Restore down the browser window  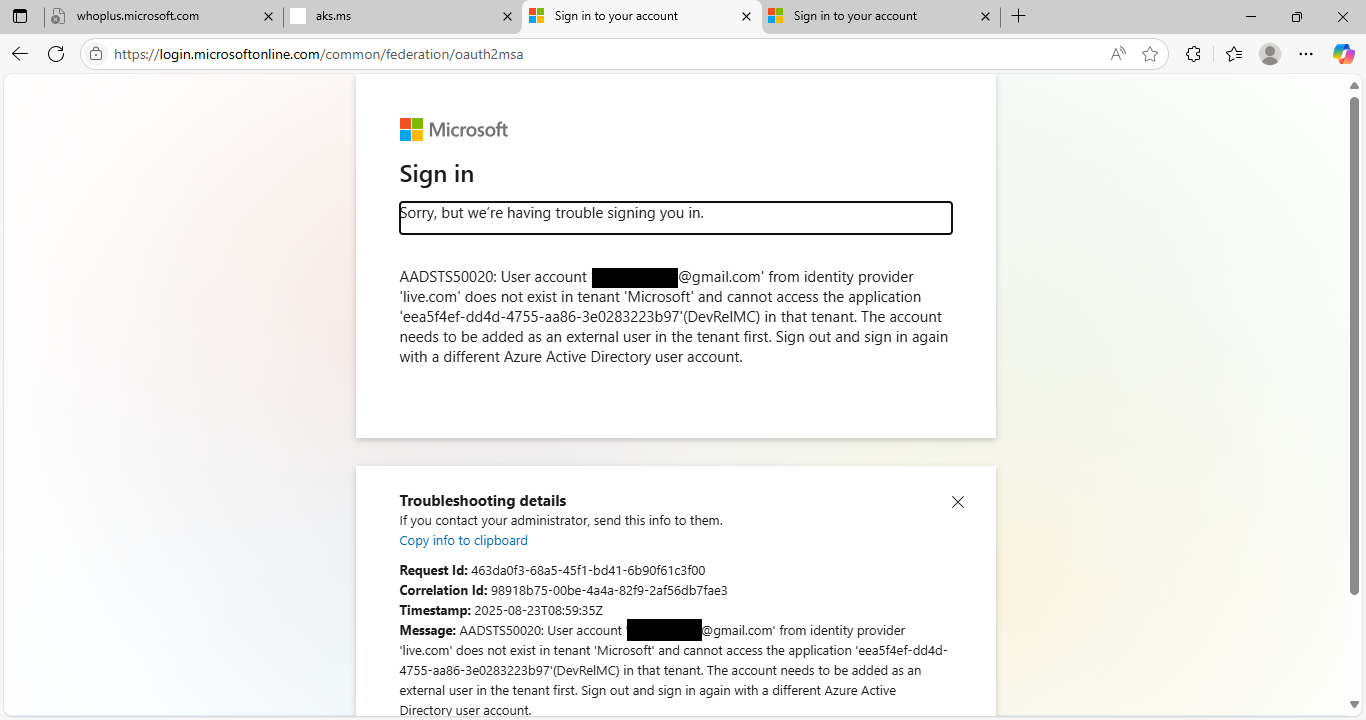[1297, 16]
